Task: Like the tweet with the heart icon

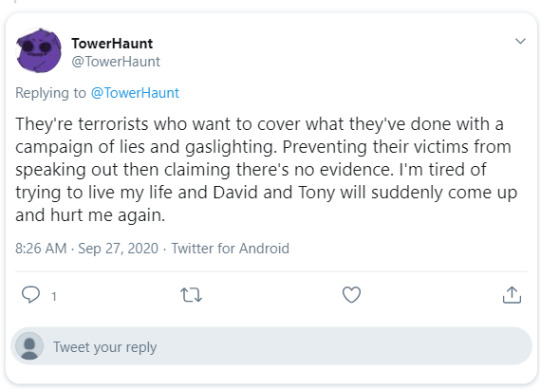Action: 351,295
